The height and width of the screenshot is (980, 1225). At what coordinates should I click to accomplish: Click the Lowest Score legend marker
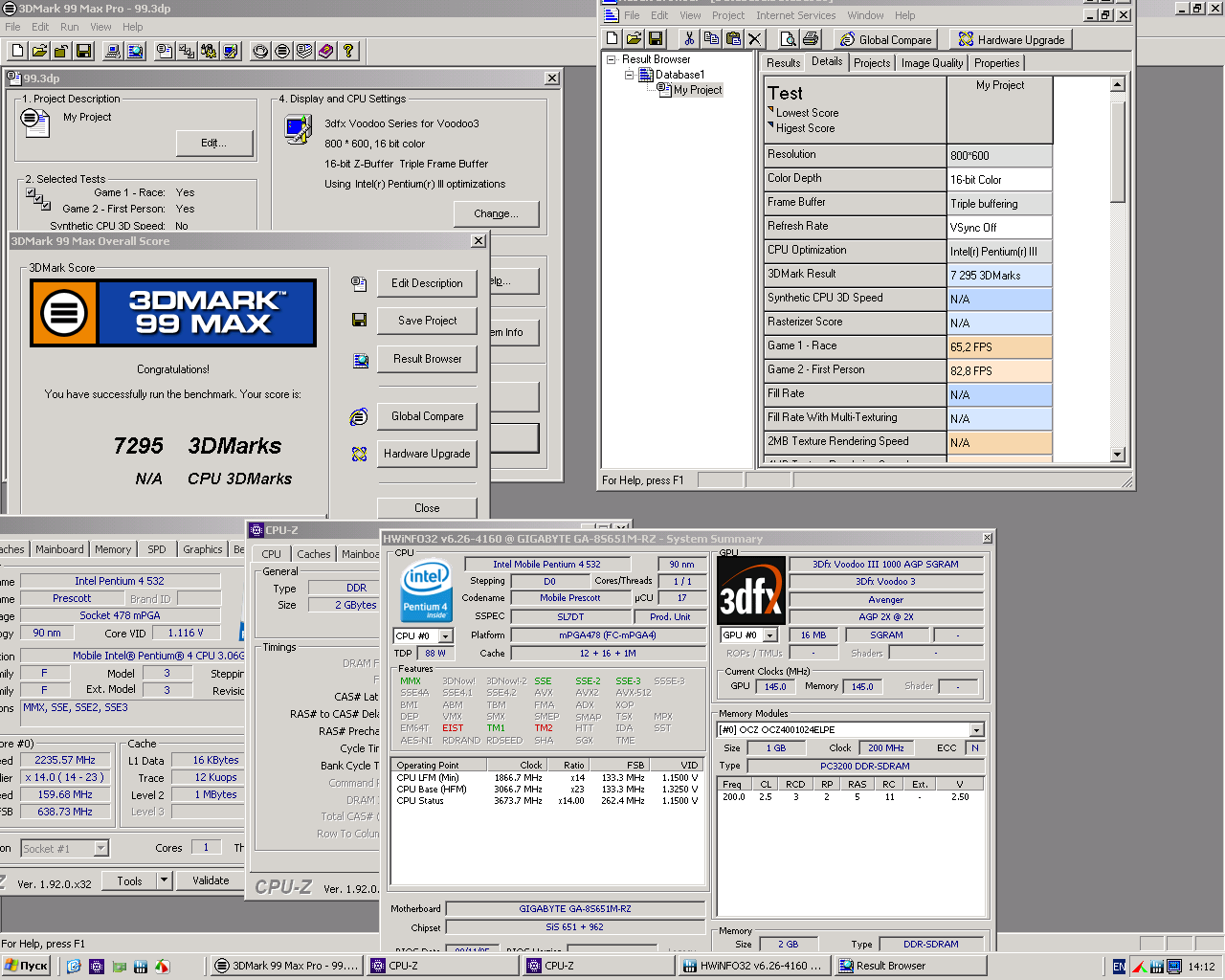[x=770, y=110]
